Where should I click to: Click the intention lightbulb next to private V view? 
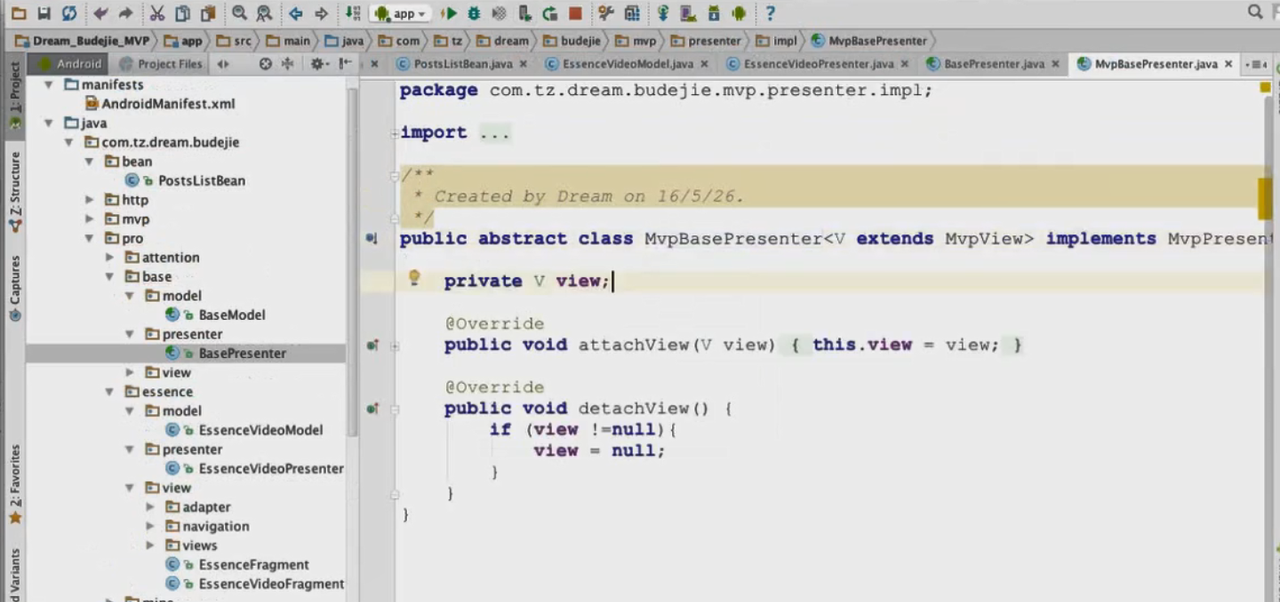(414, 279)
